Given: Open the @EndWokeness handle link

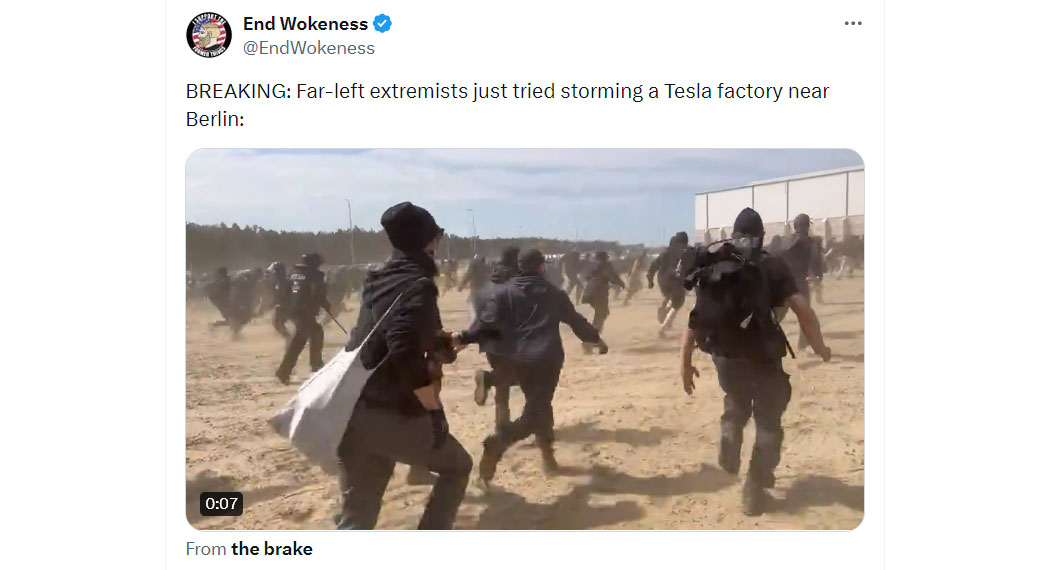Looking at the screenshot, I should coord(309,48).
